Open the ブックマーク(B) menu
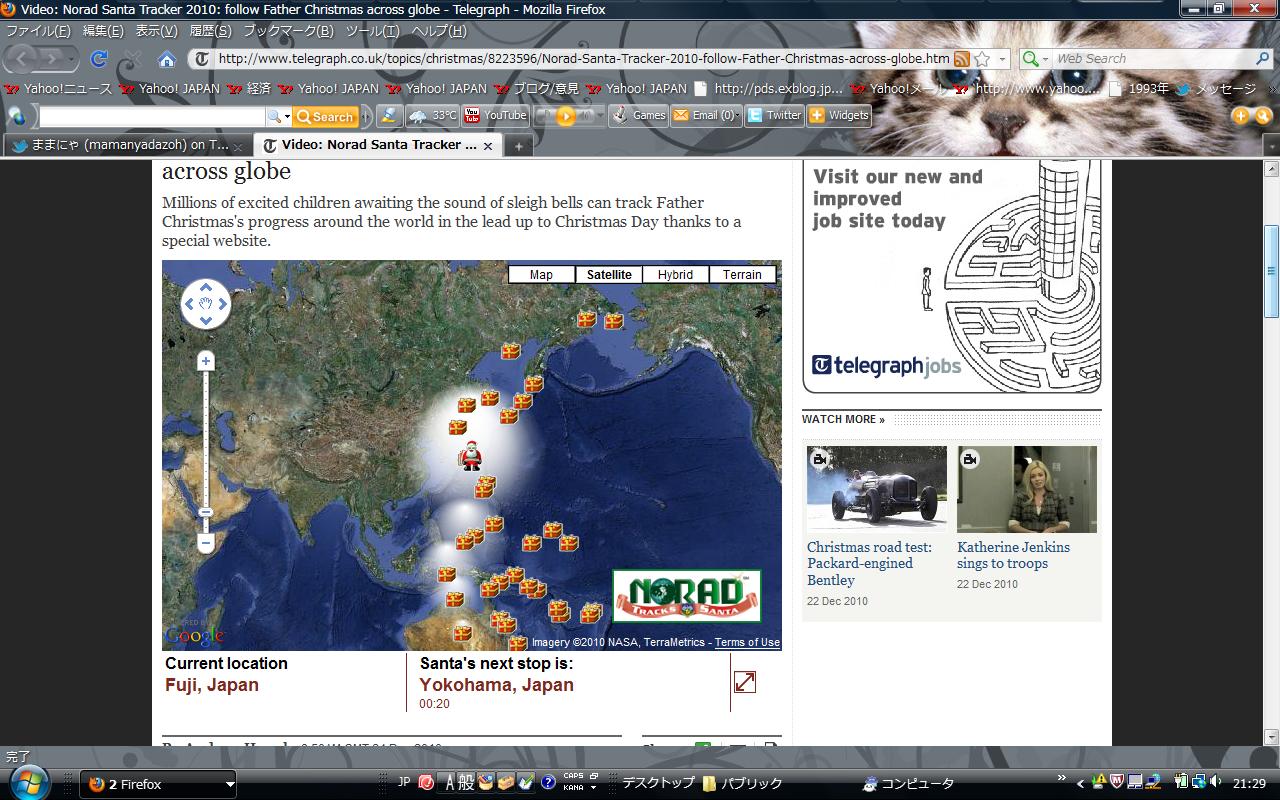 [x=288, y=31]
